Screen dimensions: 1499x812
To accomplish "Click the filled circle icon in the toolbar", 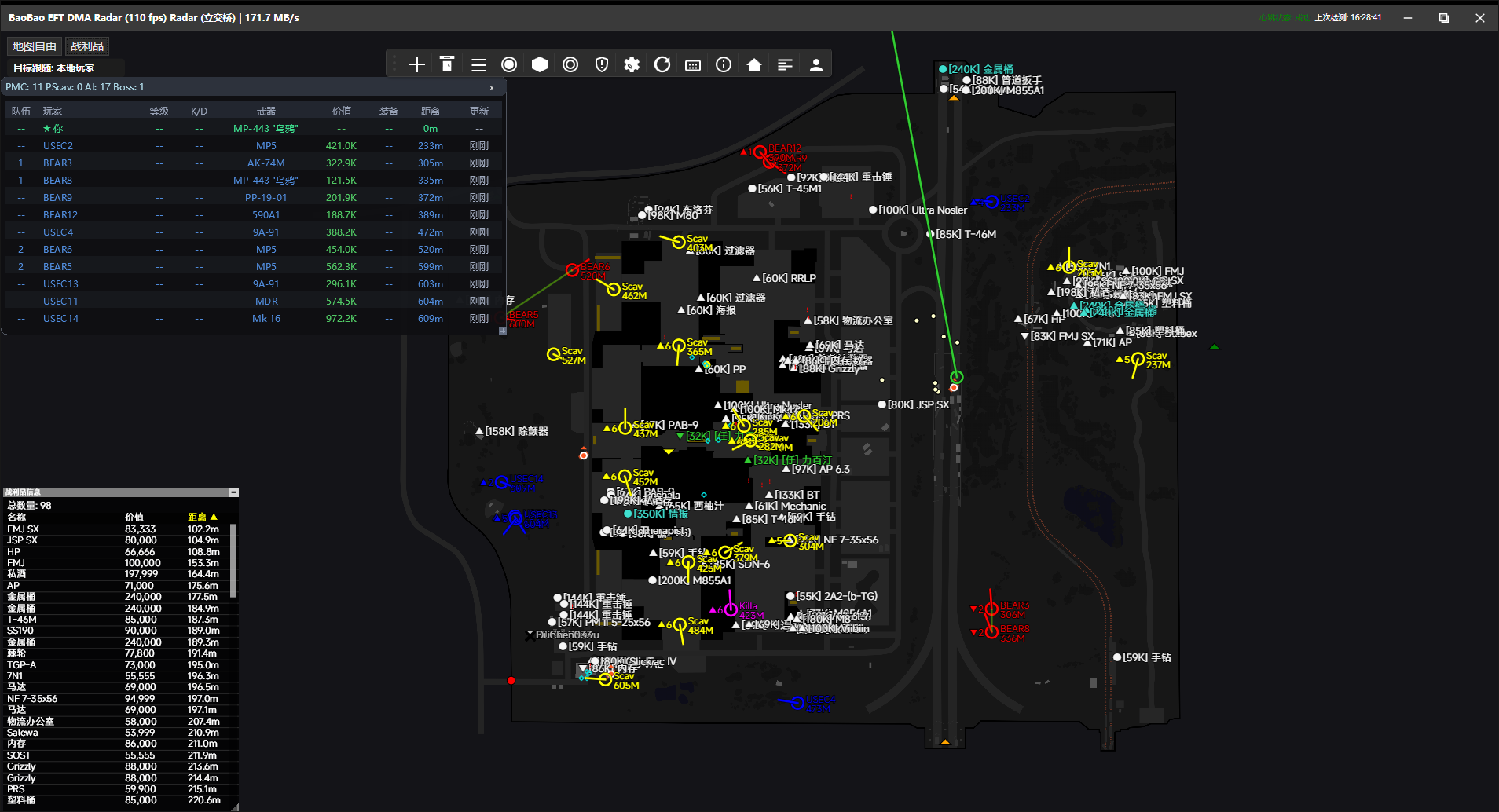I will click(x=509, y=64).
